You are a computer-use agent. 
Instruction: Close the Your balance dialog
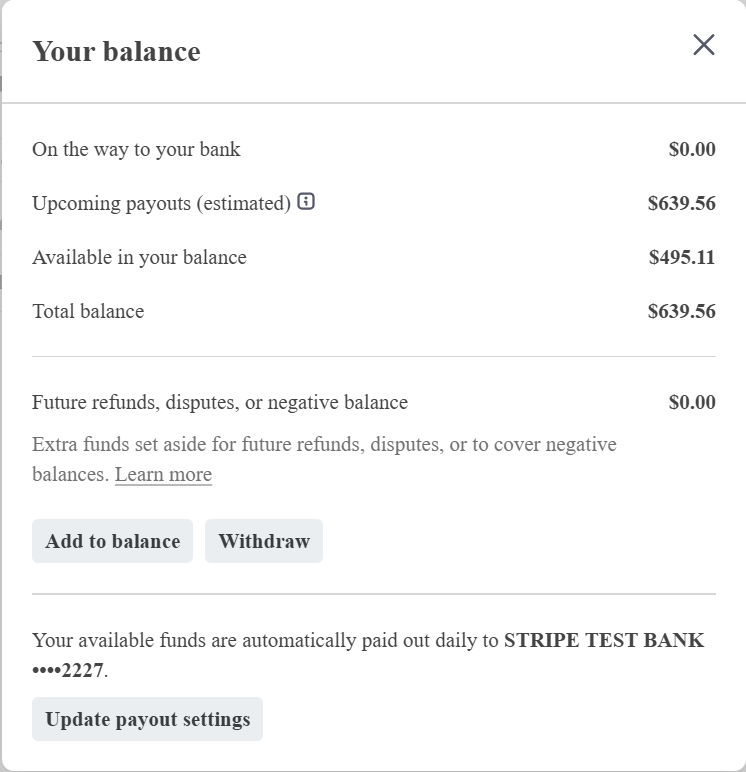pos(704,45)
